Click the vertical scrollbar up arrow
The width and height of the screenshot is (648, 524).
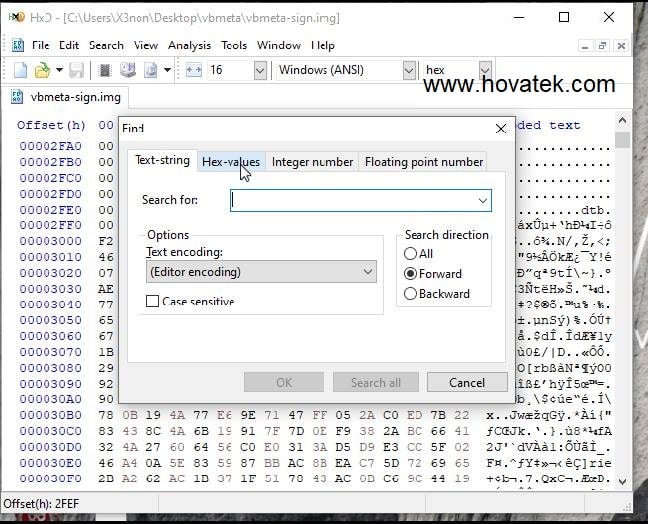[622, 121]
